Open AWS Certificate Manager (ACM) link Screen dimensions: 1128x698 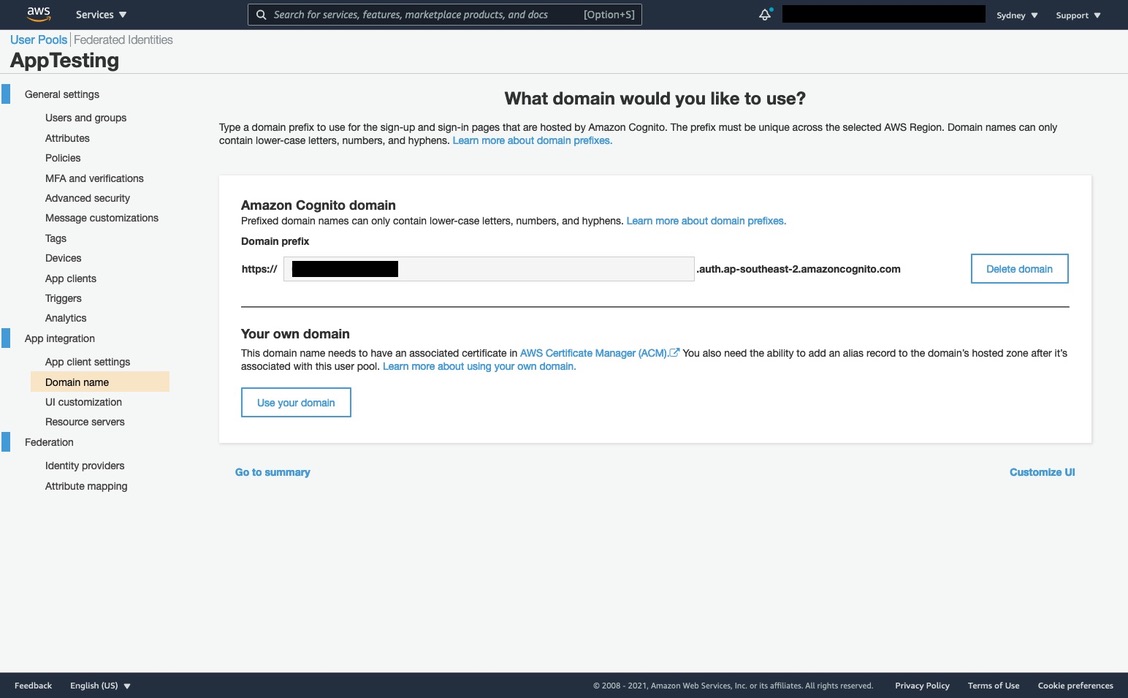click(593, 353)
